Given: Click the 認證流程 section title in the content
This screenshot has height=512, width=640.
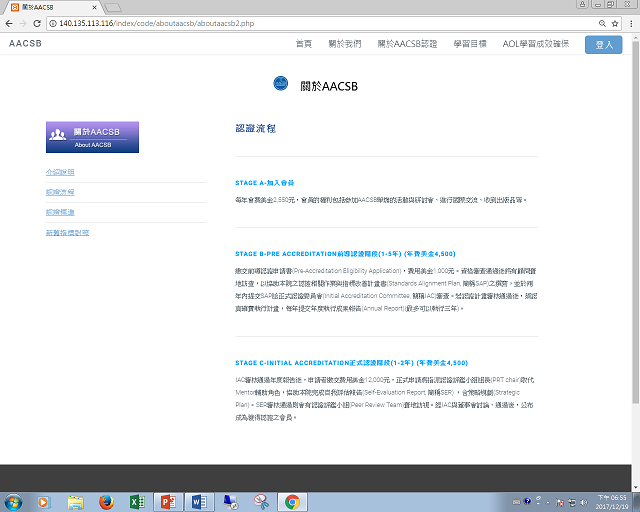Looking at the screenshot, I should coord(256,129).
